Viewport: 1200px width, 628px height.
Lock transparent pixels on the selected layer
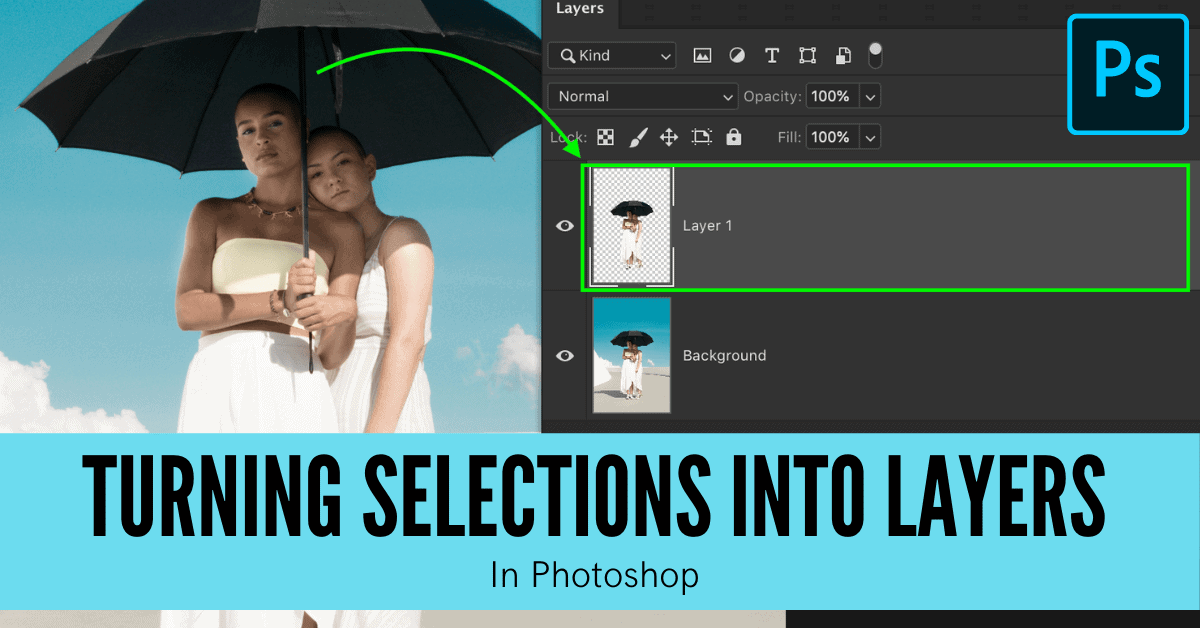(x=604, y=136)
